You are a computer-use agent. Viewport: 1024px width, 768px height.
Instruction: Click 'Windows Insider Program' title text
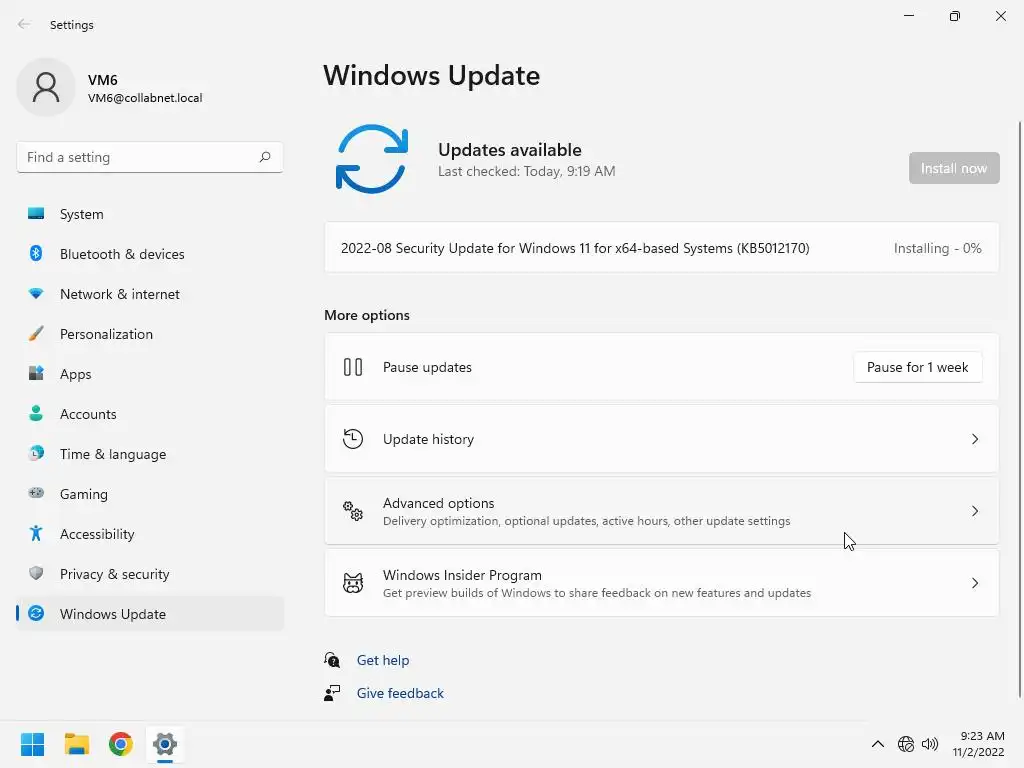tap(462, 575)
